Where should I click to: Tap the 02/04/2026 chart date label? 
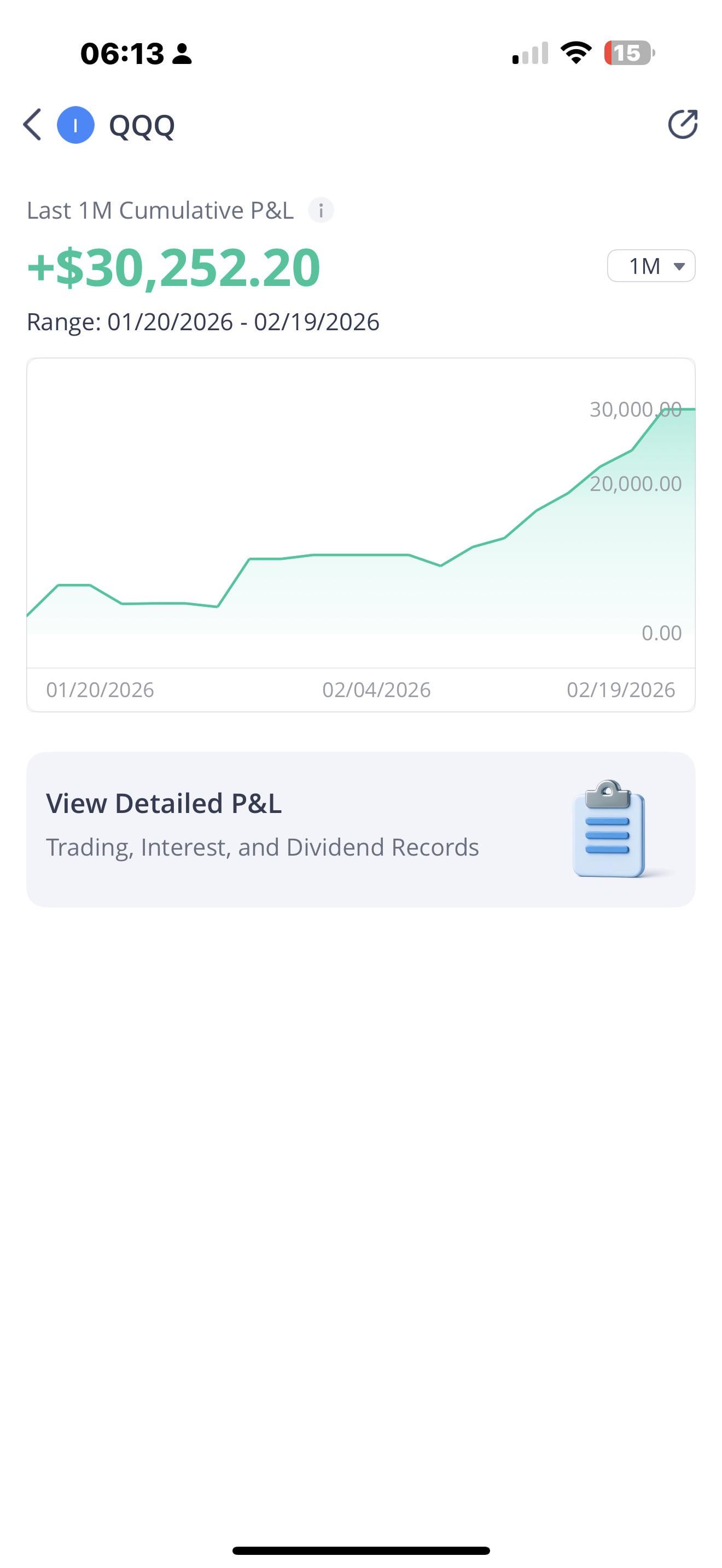pyautogui.click(x=376, y=689)
